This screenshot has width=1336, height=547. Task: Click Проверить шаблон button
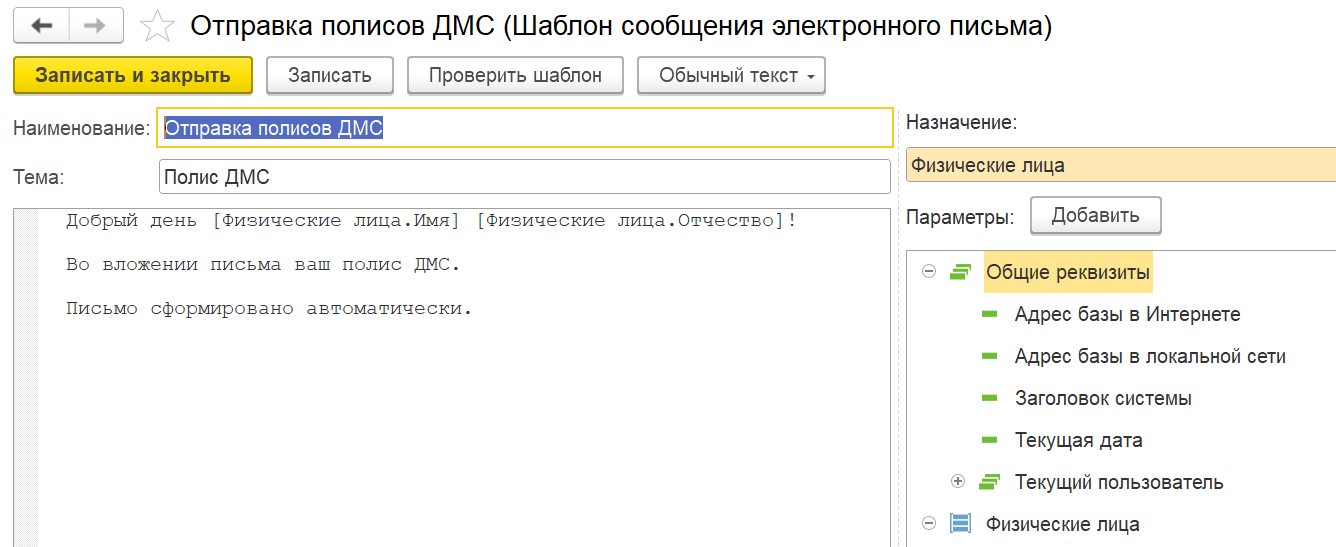[515, 76]
